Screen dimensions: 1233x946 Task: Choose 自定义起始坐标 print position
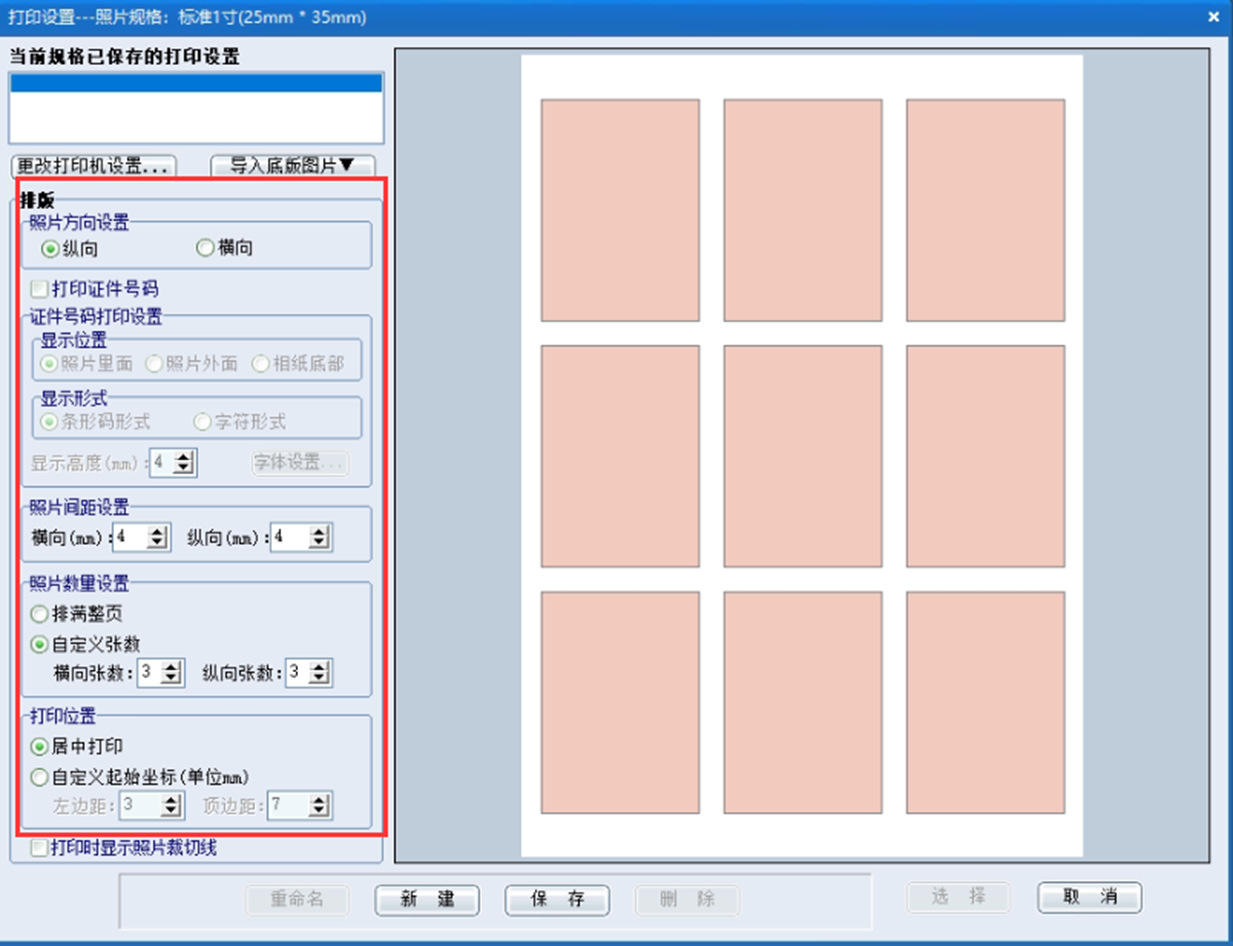point(39,777)
